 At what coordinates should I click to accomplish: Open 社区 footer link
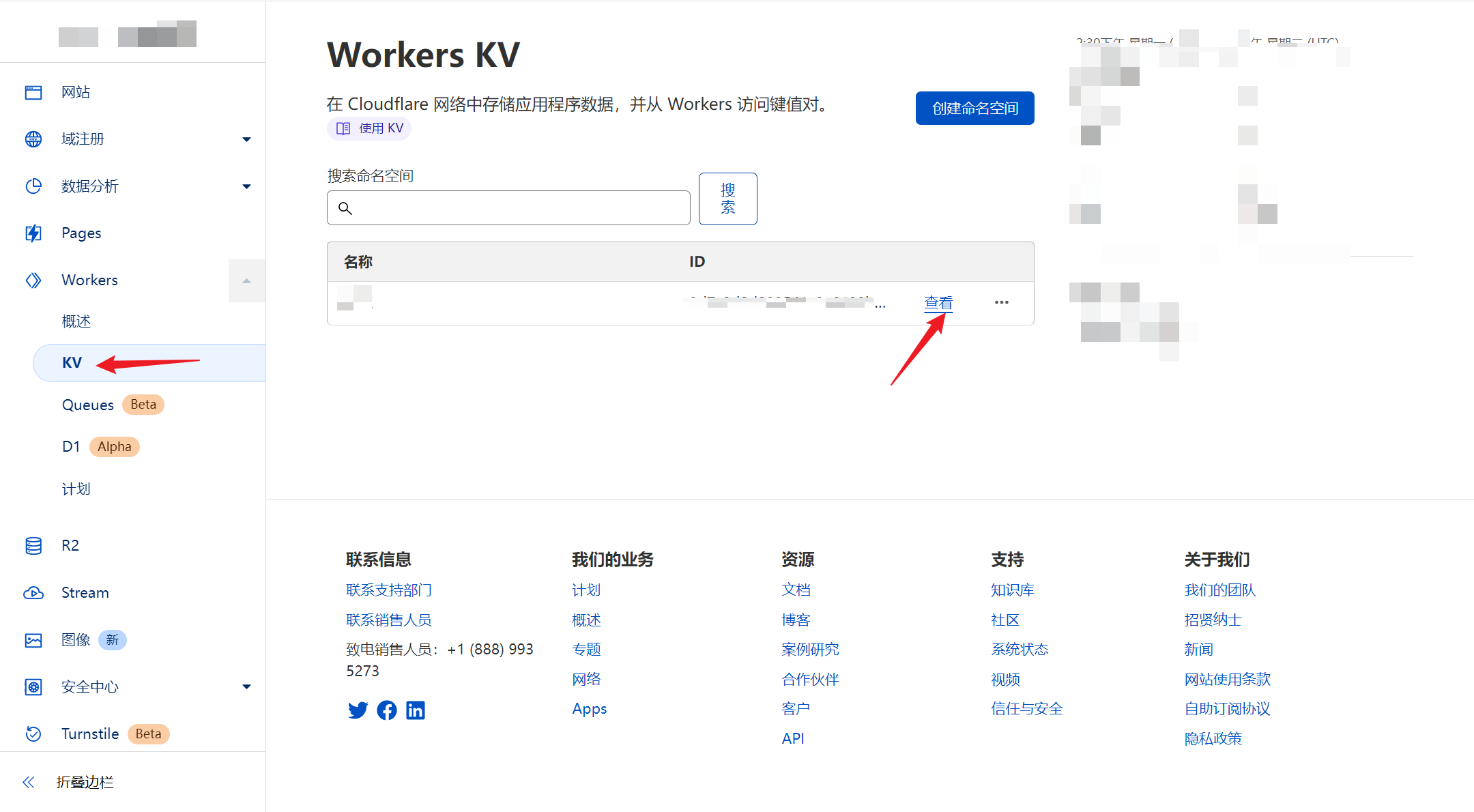pos(1005,620)
